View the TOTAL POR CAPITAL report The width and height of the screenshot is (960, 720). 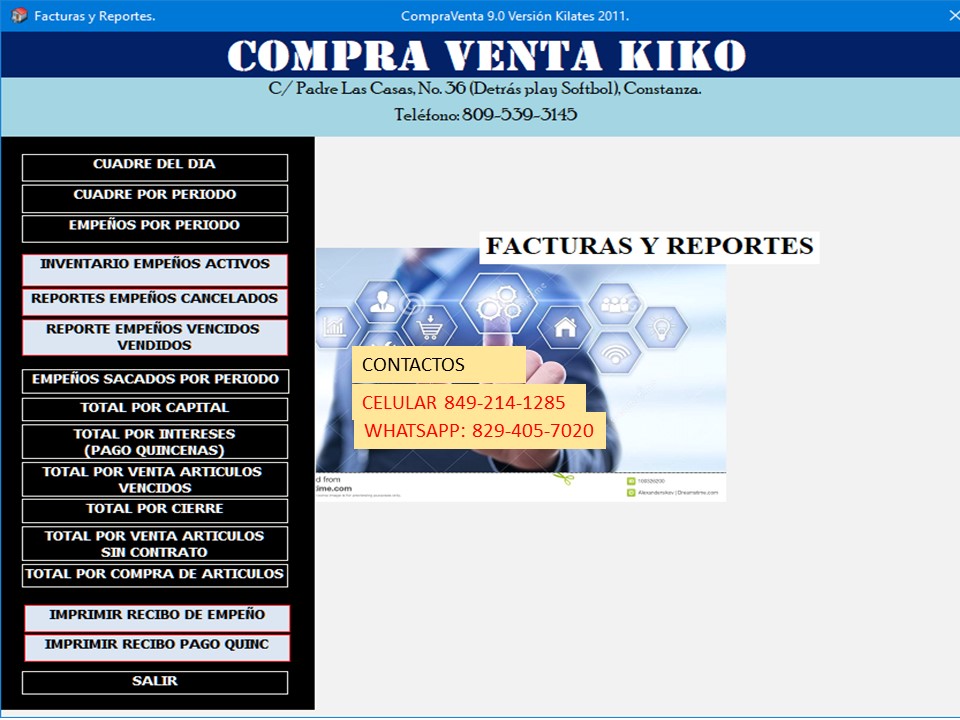coord(155,409)
